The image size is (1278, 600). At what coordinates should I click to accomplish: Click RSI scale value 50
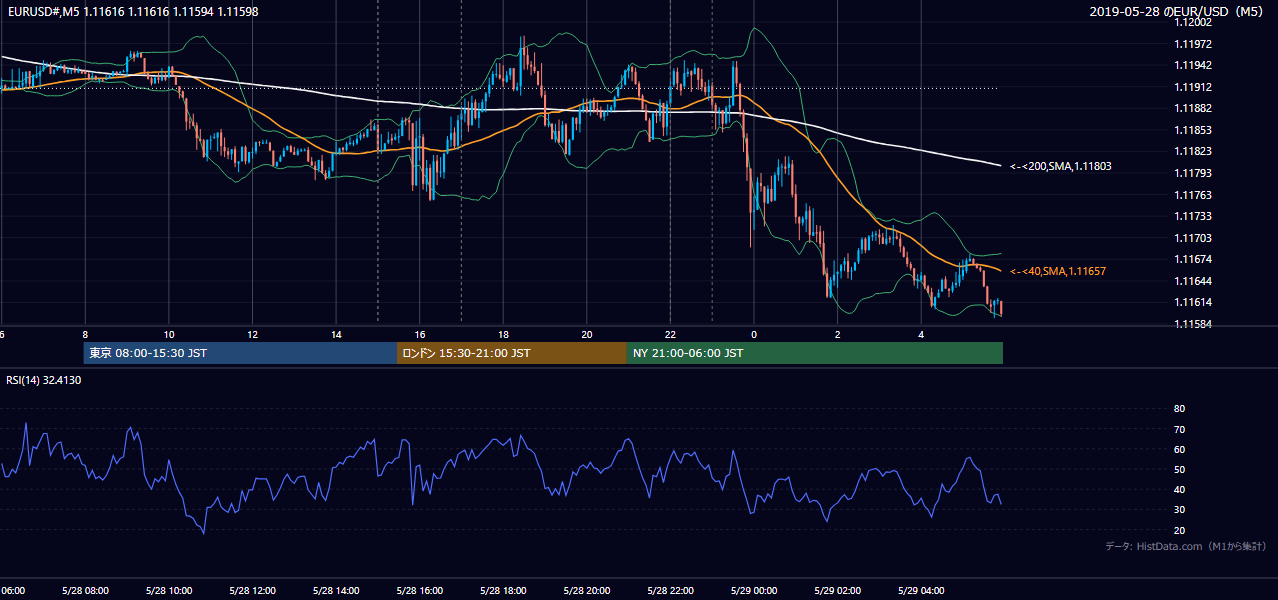pos(1179,469)
